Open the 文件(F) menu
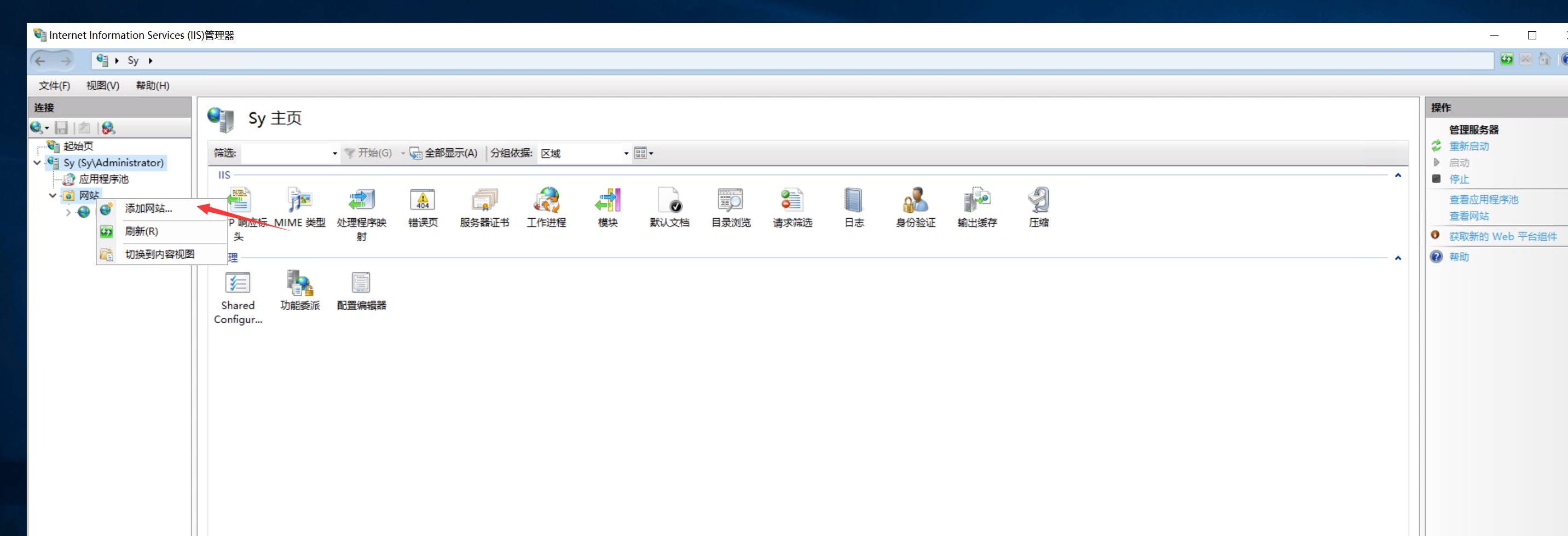The width and height of the screenshot is (1568, 536). tap(54, 86)
